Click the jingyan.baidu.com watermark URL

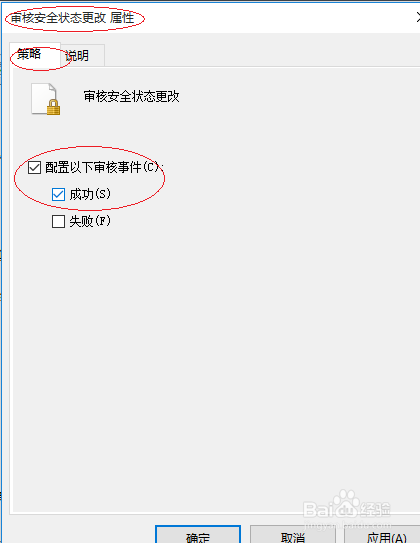tap(347, 525)
